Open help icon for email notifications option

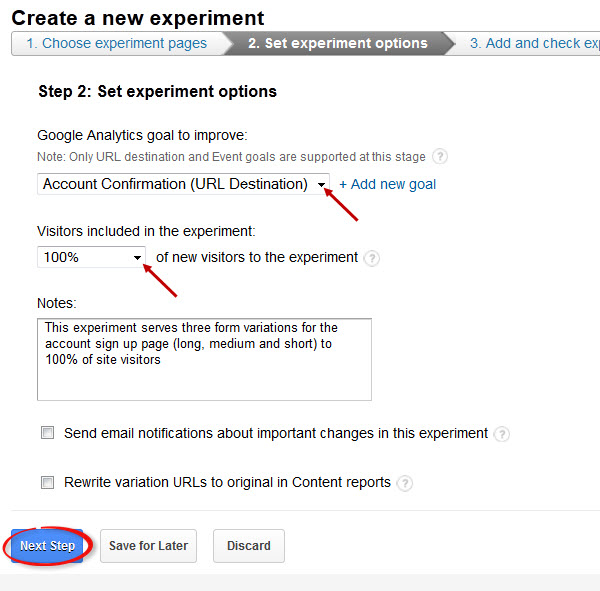501,434
